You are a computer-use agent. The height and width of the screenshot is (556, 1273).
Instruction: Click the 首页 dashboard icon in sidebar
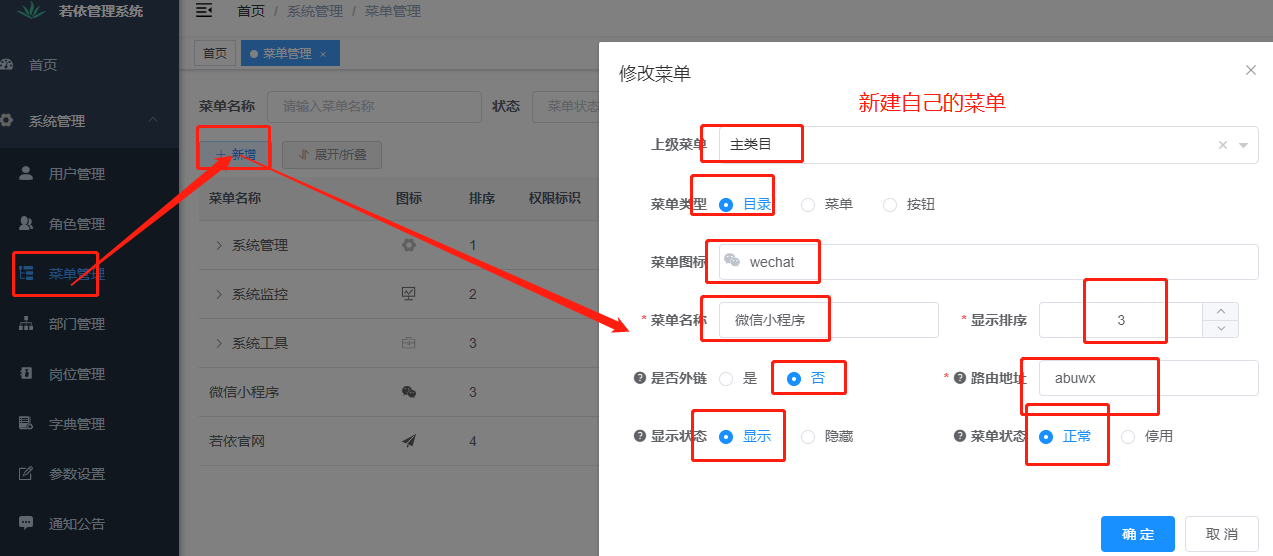7,64
